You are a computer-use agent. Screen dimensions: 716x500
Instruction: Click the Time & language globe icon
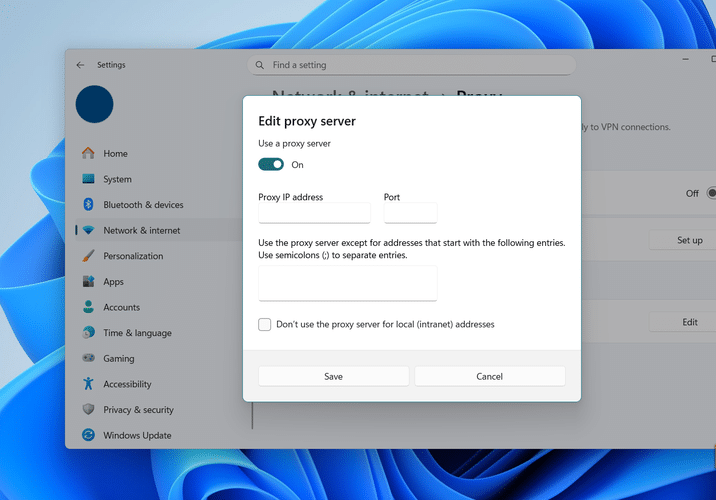click(x=88, y=332)
